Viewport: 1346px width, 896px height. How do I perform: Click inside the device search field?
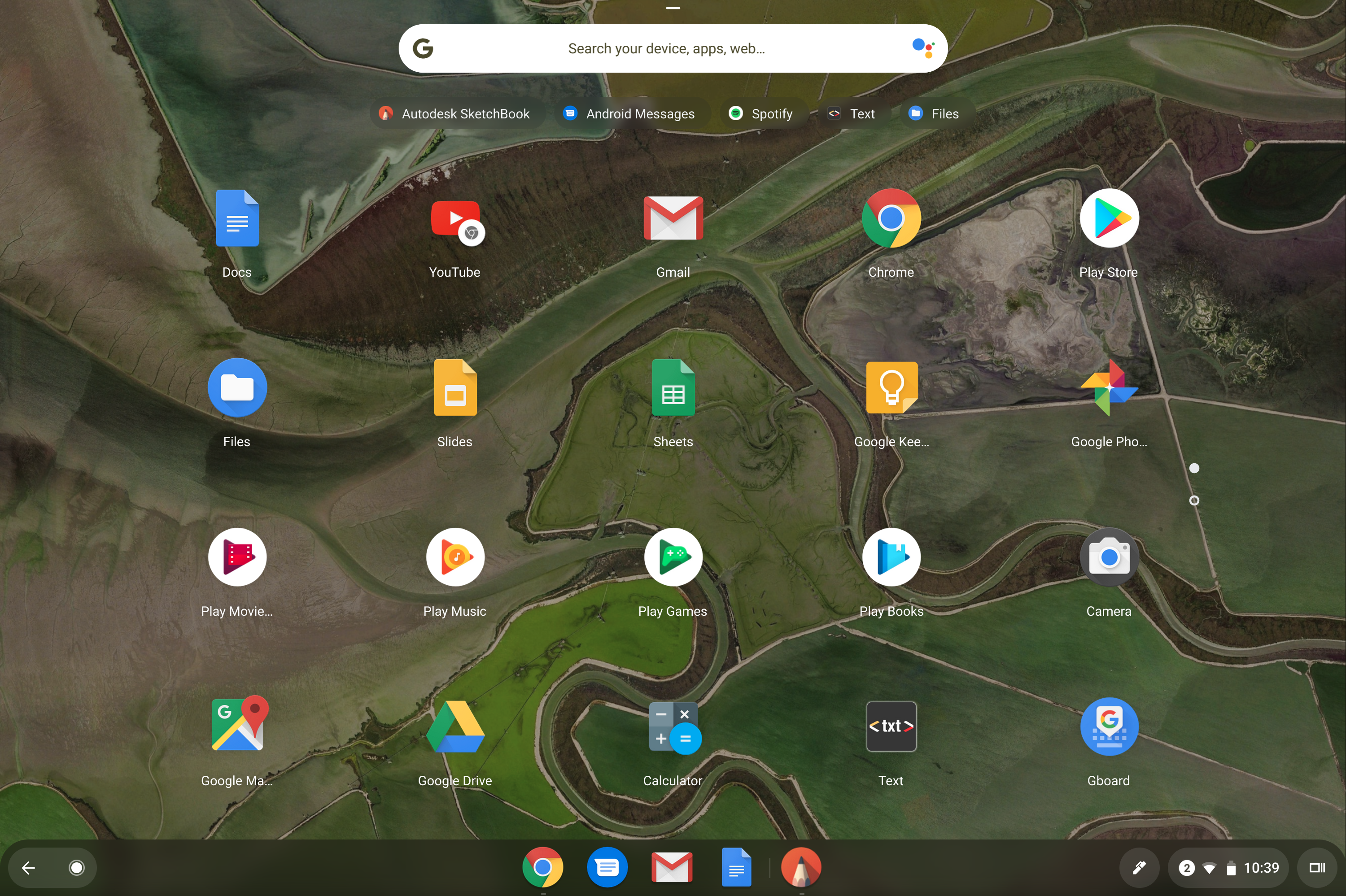673,48
